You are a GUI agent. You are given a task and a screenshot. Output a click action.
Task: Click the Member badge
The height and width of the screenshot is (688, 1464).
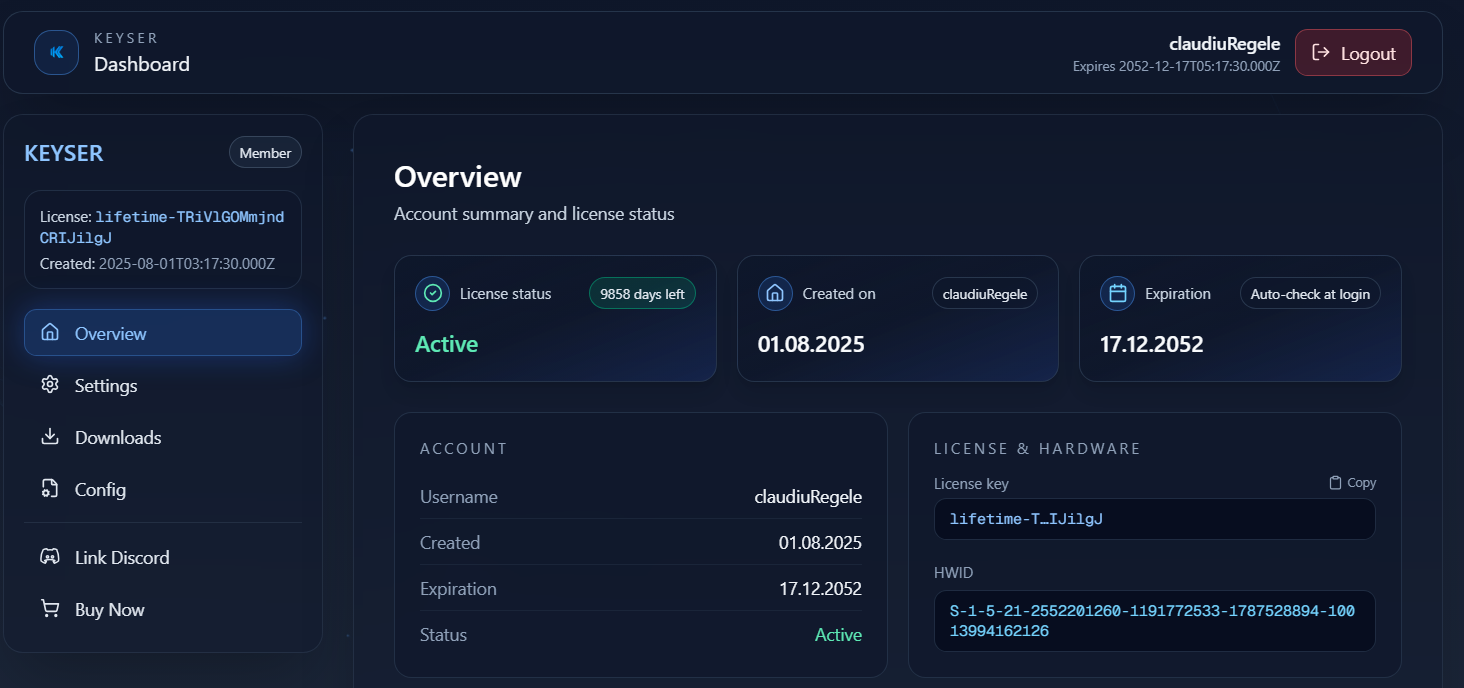pyautogui.click(x=265, y=153)
